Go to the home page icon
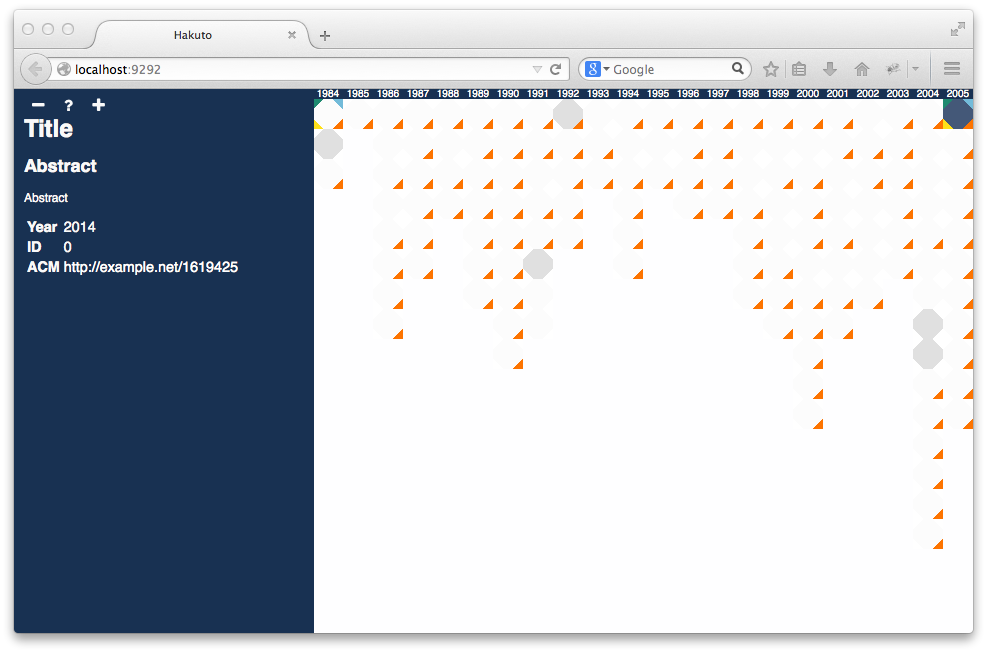The height and width of the screenshot is (653, 987). (862, 69)
